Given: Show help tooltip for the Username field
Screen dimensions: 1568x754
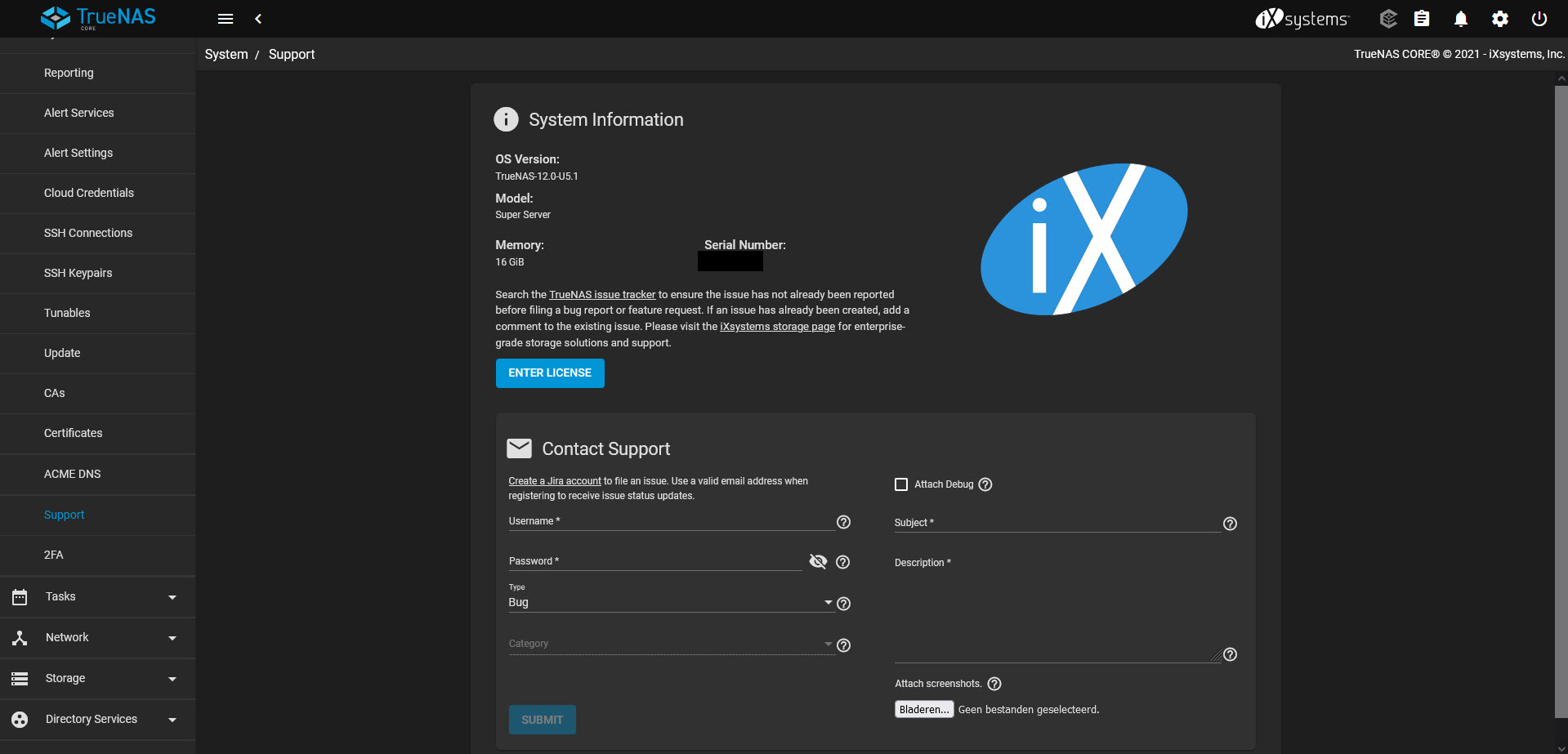Looking at the screenshot, I should tap(843, 522).
